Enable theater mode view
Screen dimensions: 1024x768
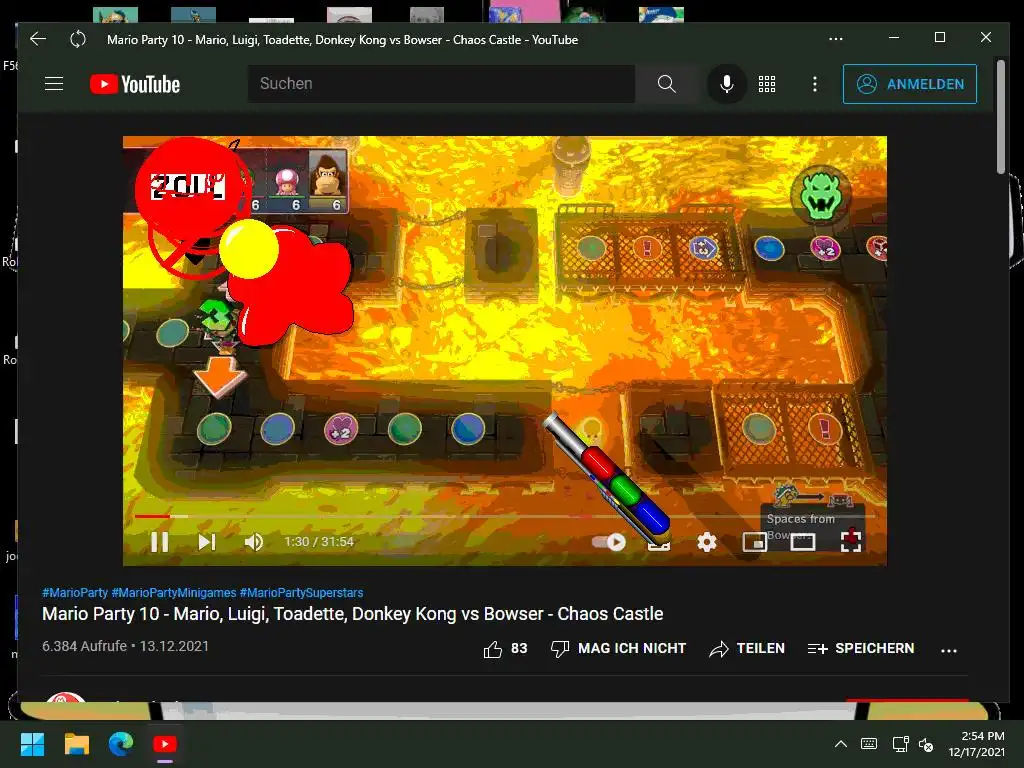803,542
